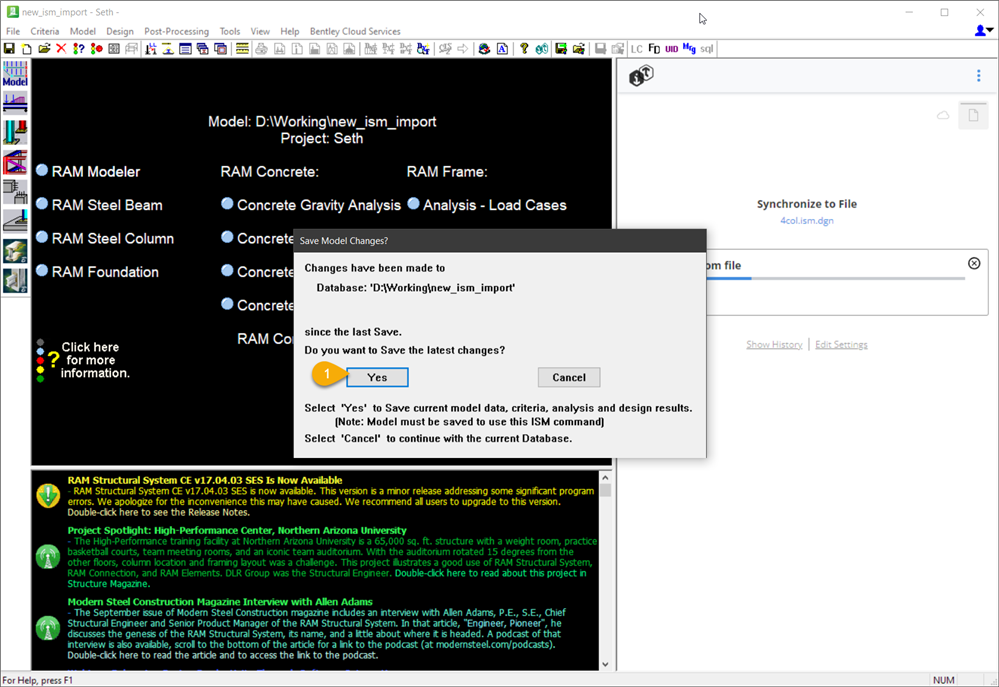Image resolution: width=999 pixels, height=687 pixels.
Task: Open the foundation module icon in sidebar
Action: (x=15, y=221)
